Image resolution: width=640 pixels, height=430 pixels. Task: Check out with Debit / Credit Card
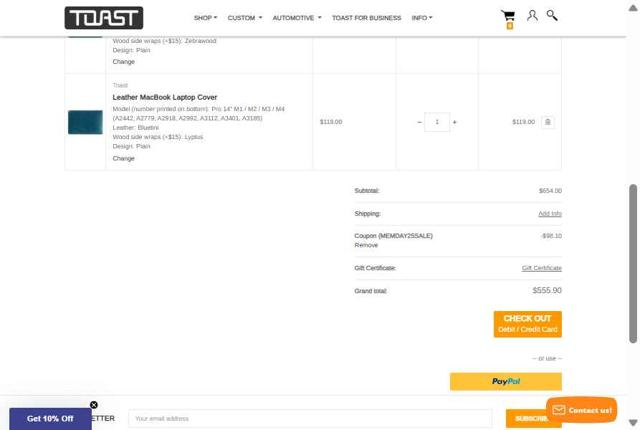pyautogui.click(x=527, y=324)
